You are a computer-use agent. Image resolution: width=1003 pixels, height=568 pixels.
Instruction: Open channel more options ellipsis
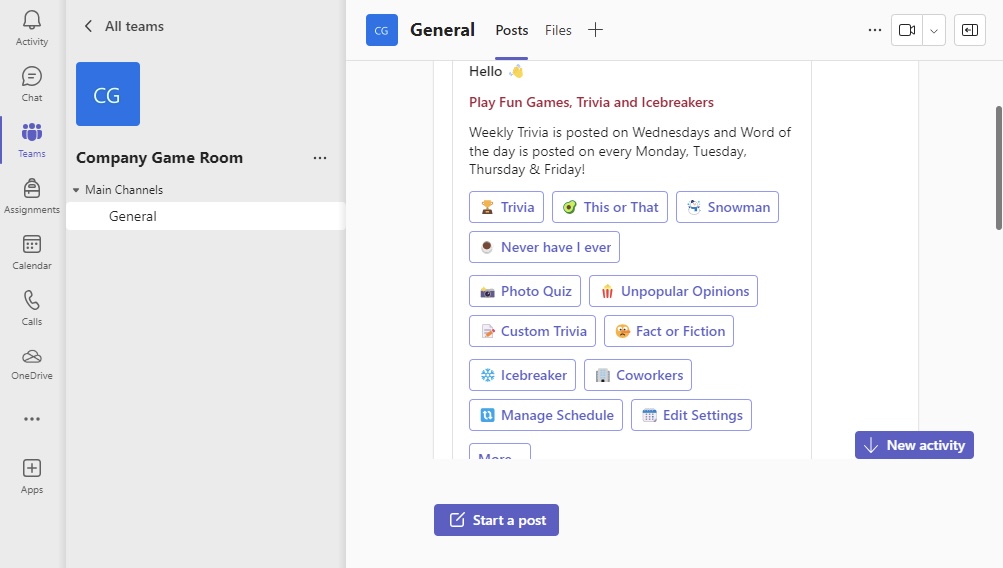pyautogui.click(x=874, y=30)
